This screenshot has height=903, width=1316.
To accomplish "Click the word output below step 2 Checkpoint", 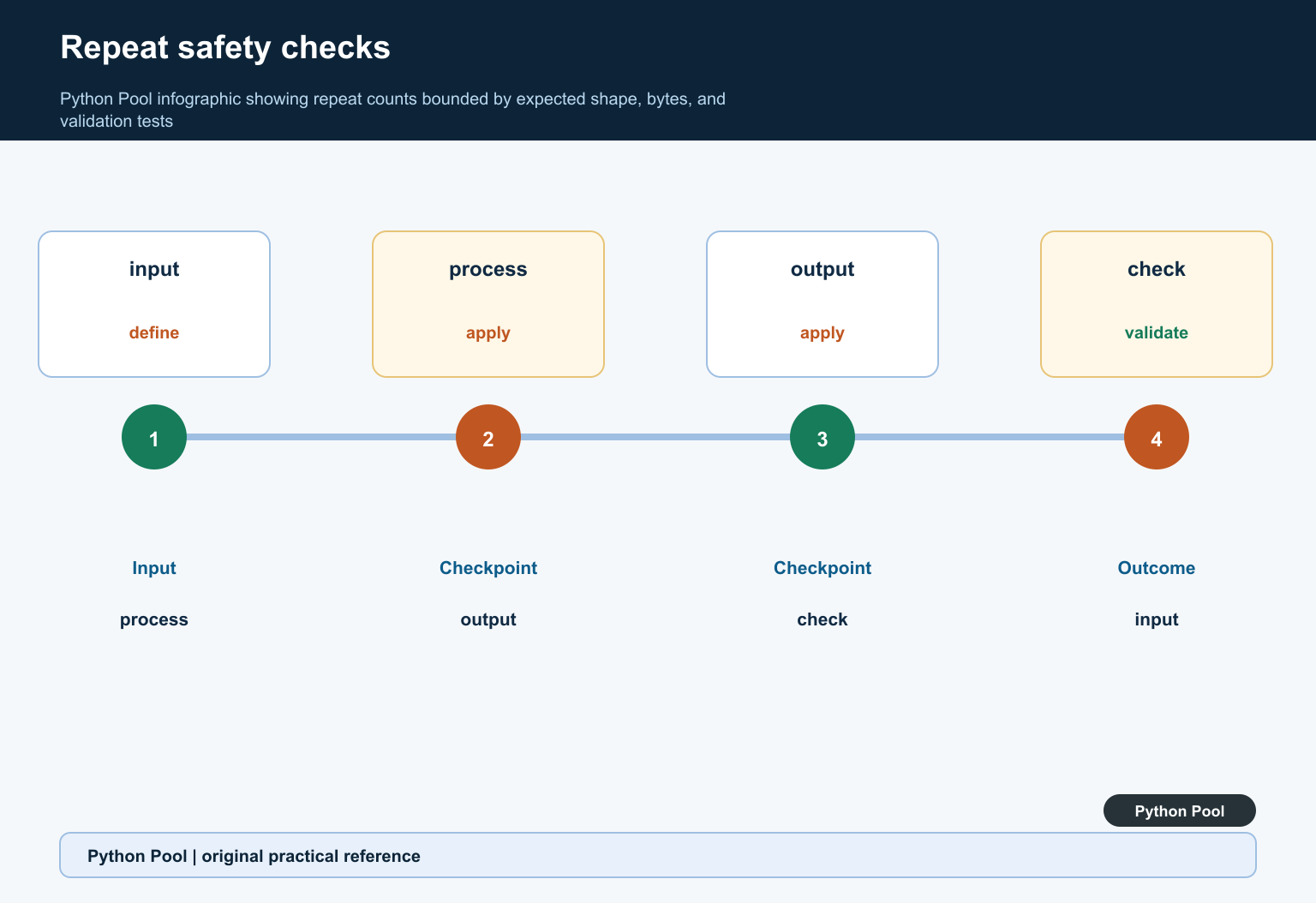I will 488,619.
